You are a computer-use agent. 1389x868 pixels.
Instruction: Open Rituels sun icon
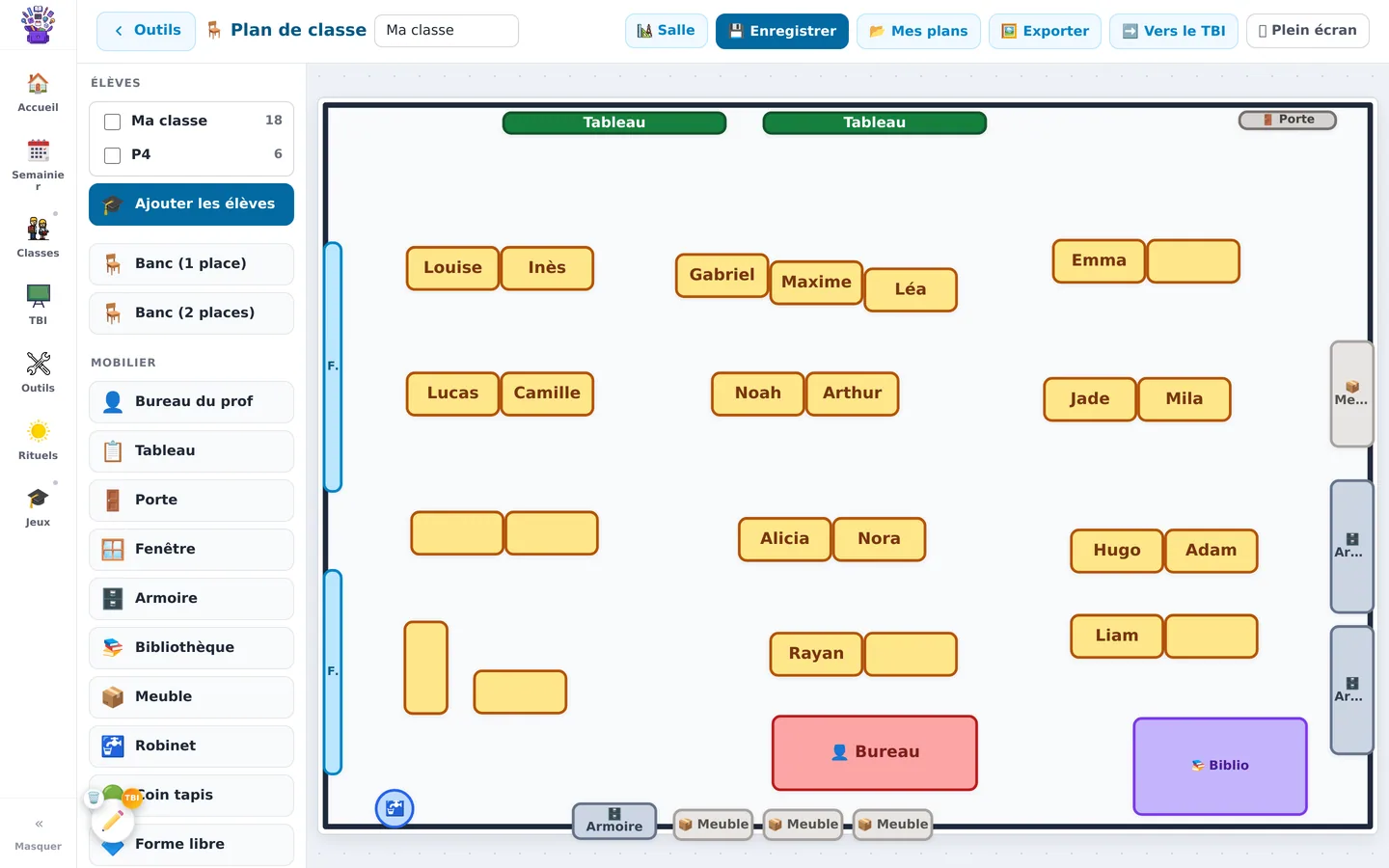[38, 440]
